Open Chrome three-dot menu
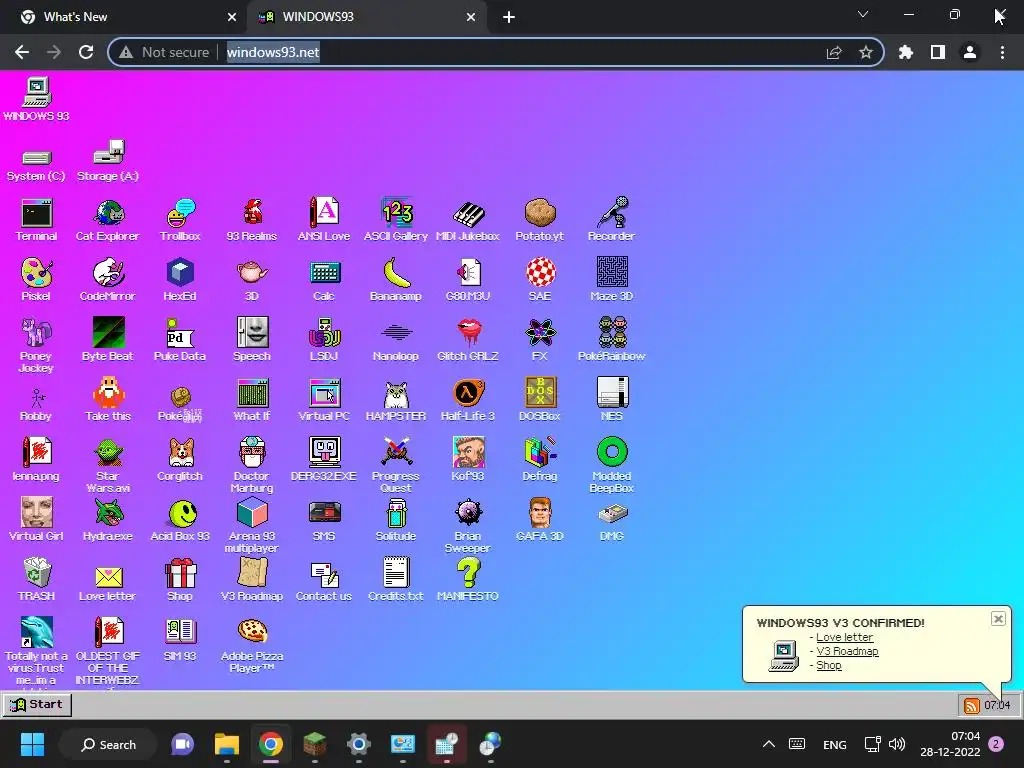 click(1002, 52)
